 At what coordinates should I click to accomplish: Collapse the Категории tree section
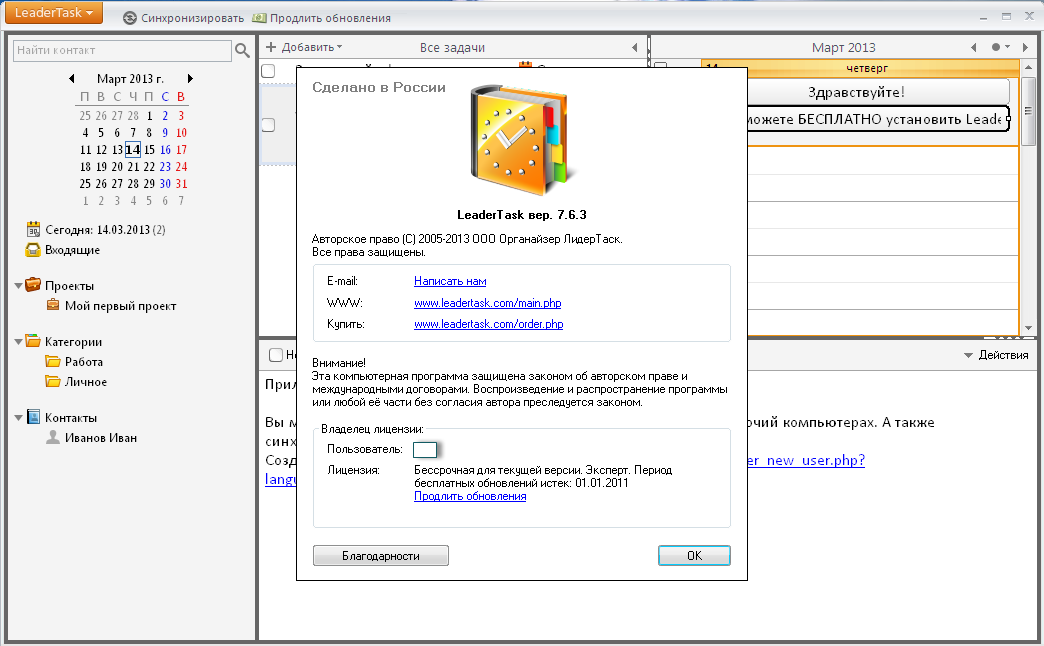pos(19,342)
